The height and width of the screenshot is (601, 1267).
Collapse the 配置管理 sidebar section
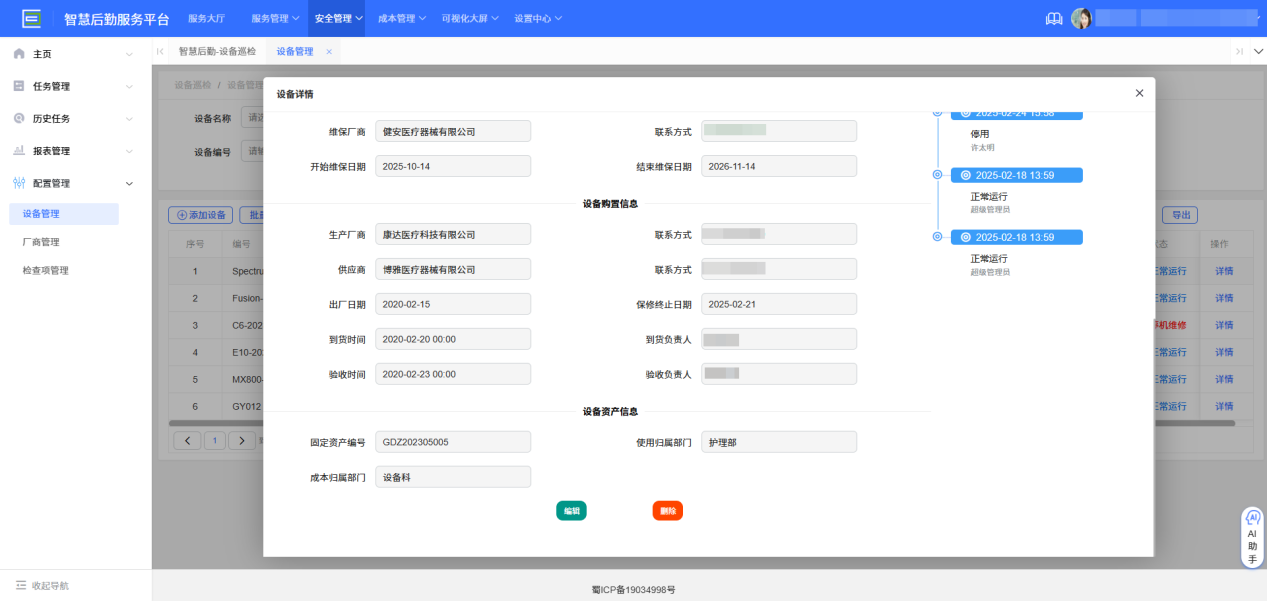click(127, 182)
